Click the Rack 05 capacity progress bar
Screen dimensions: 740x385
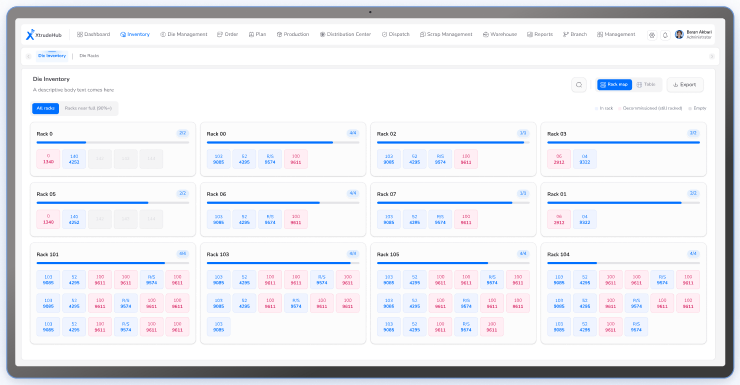click(x=113, y=203)
